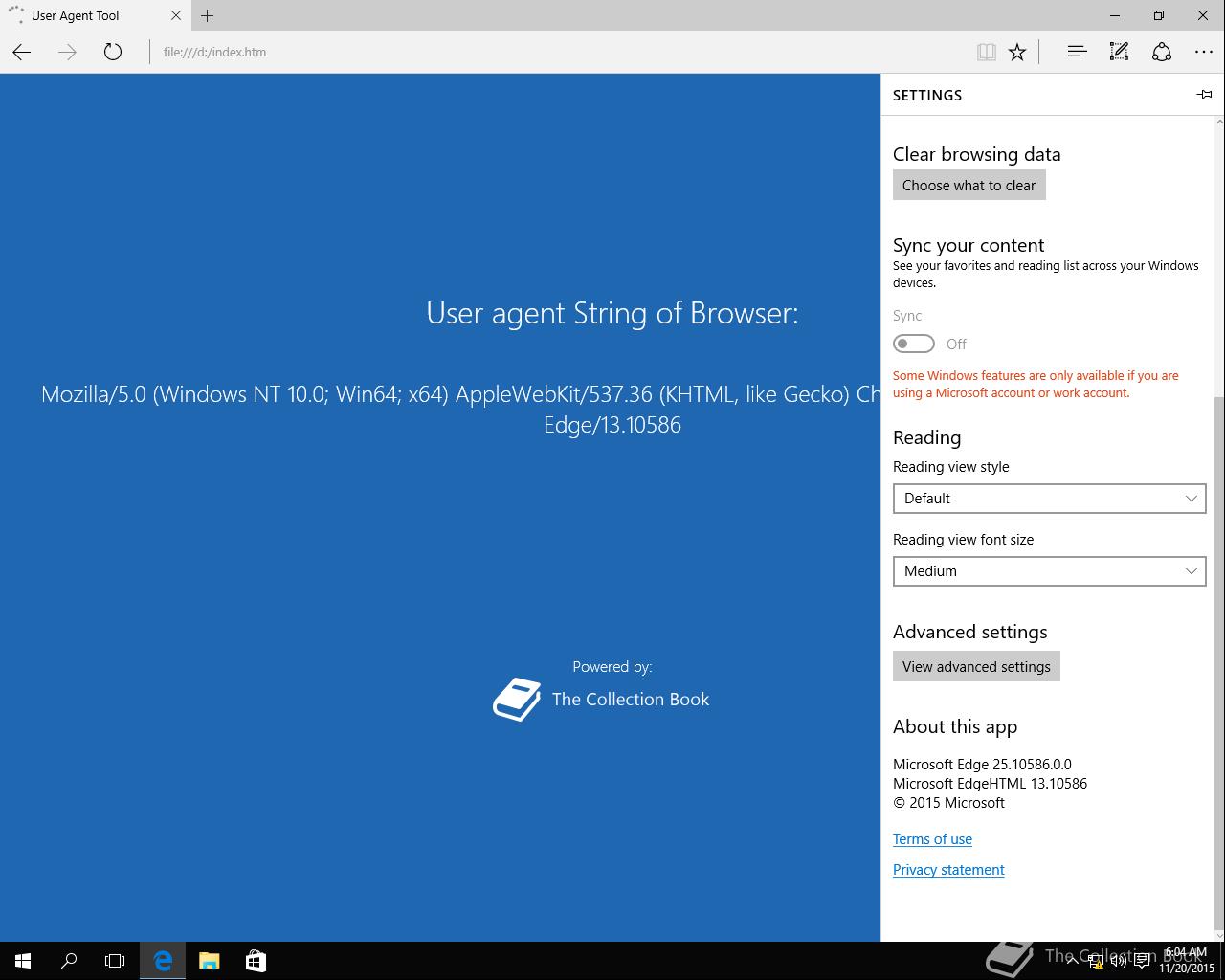Open the Windows Start menu
Viewport: 1225px width, 980px height.
pyautogui.click(x=23, y=961)
